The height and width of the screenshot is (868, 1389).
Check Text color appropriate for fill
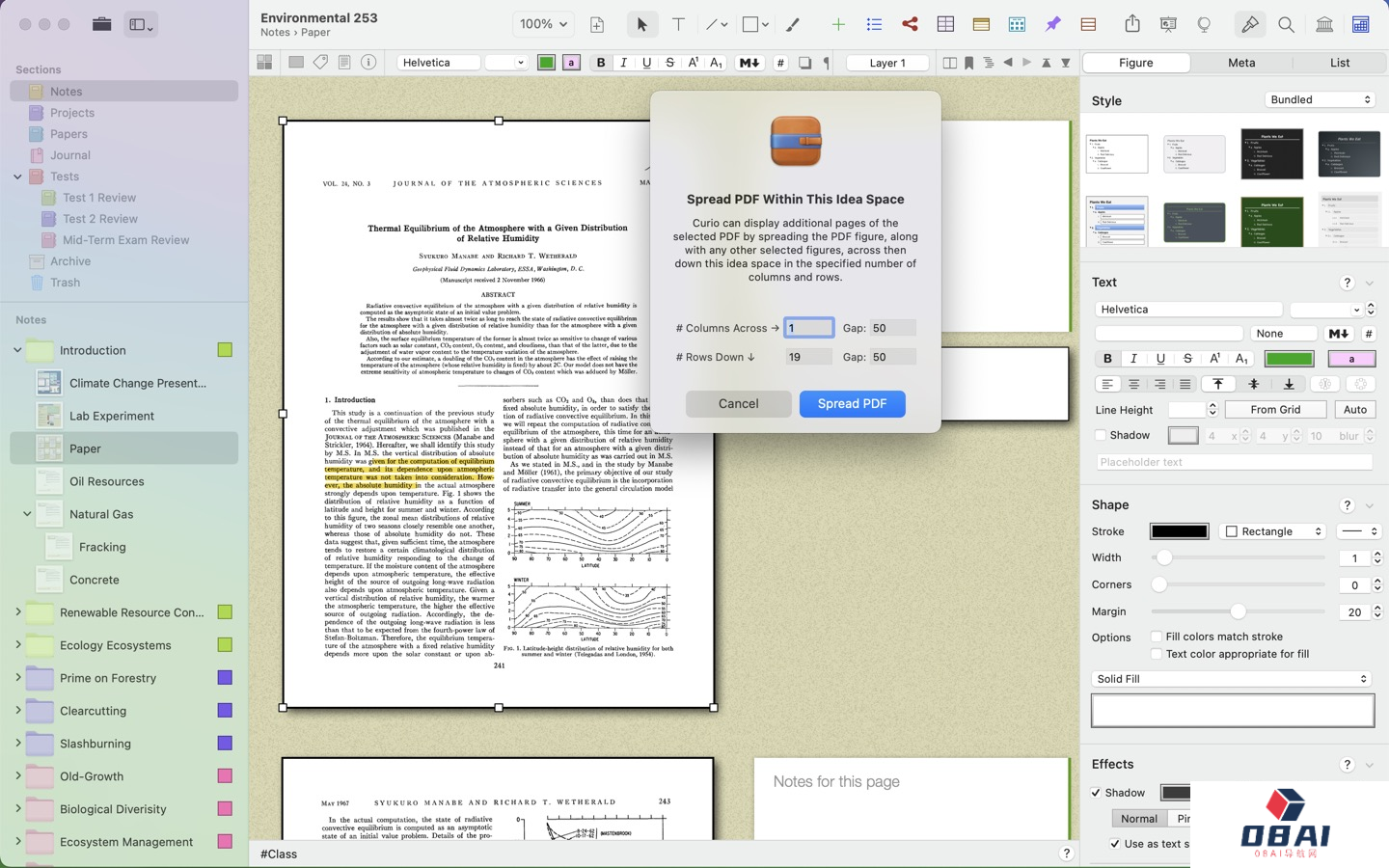1157,654
